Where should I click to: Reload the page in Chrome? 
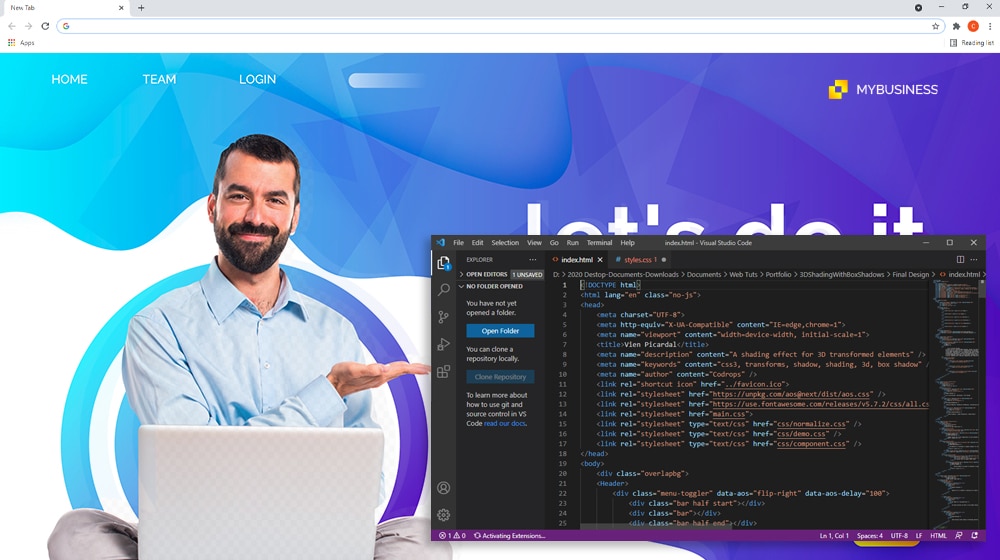point(45,26)
